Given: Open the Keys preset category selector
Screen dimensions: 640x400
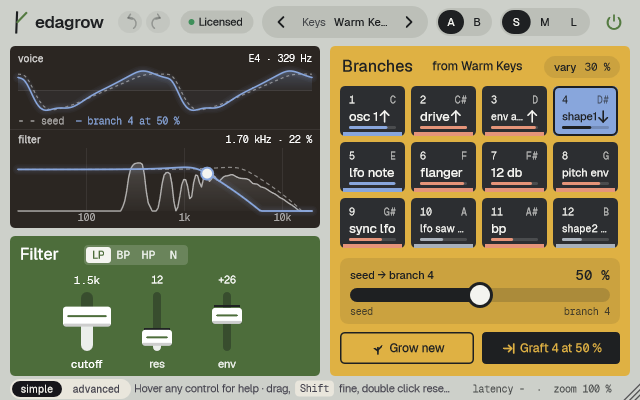Looking at the screenshot, I should (313, 22).
